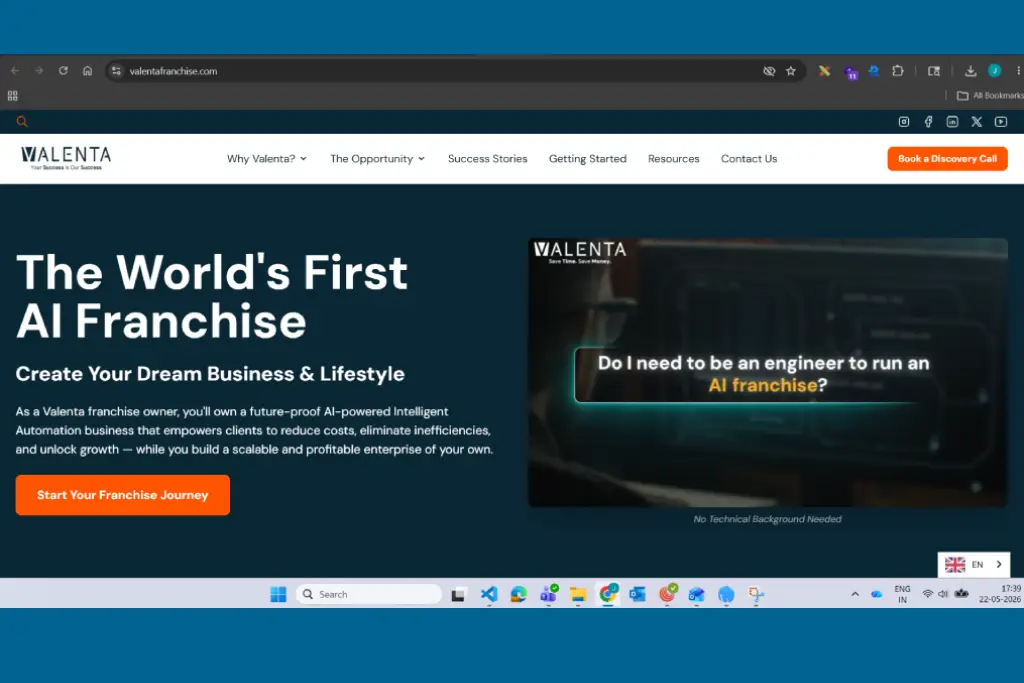
Task: Reload the page in the browser
Action: (63, 71)
